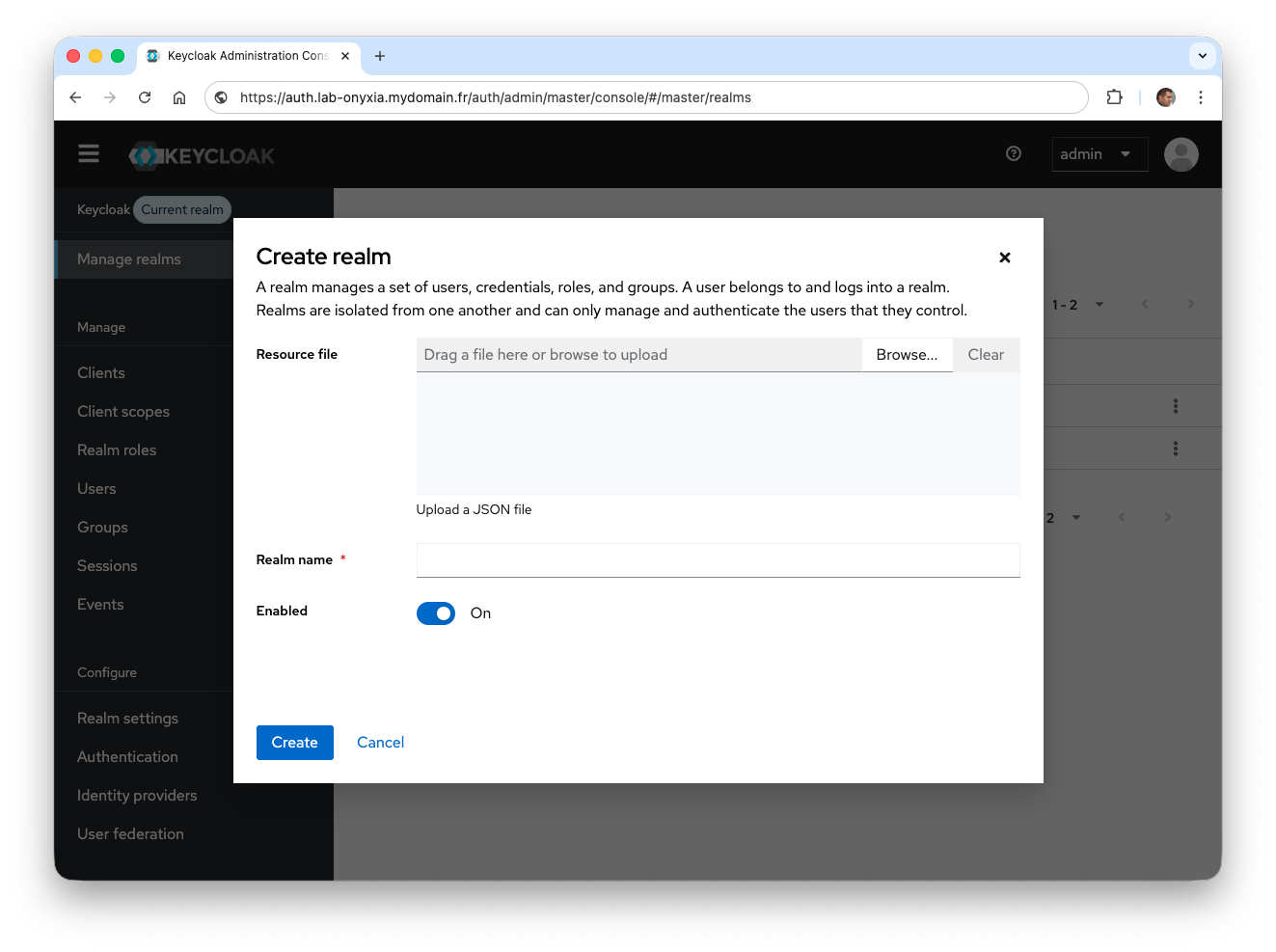Open a new browser tab
Viewport: 1276px width, 952px height.
pos(380,56)
